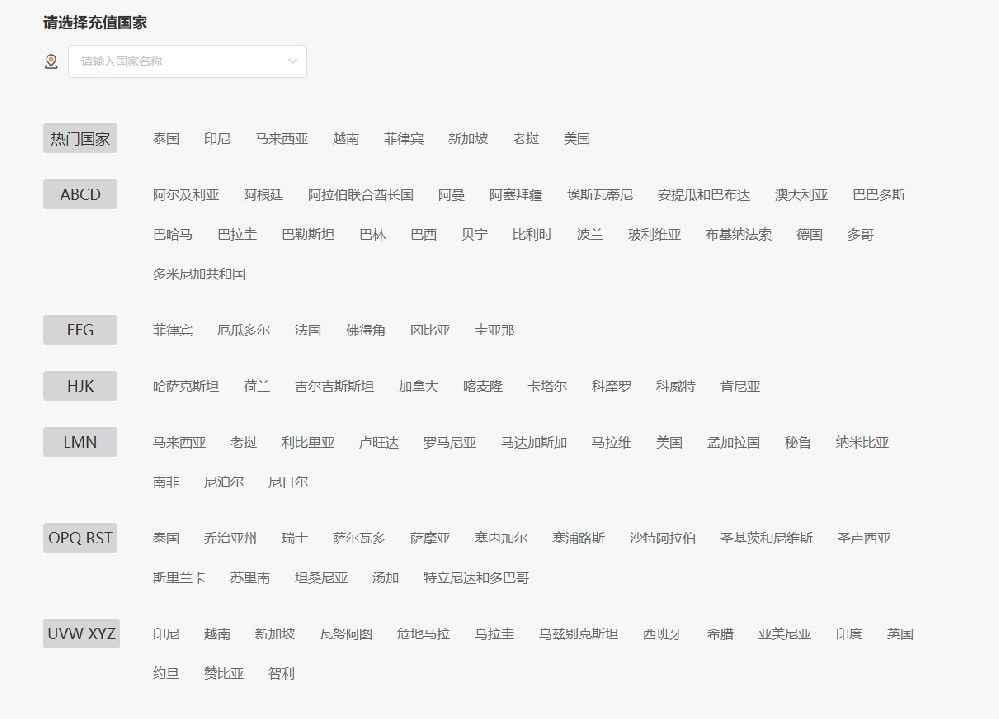Select the country 安提瓜和巴布达

(704, 195)
